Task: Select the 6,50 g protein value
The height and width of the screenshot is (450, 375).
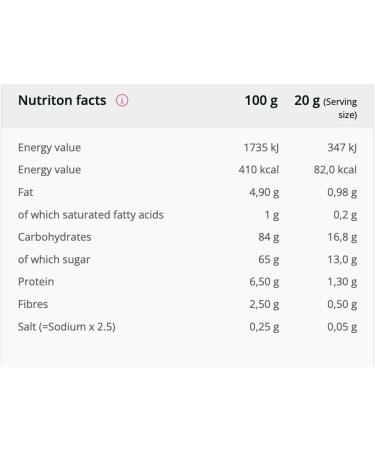Action: click(264, 282)
